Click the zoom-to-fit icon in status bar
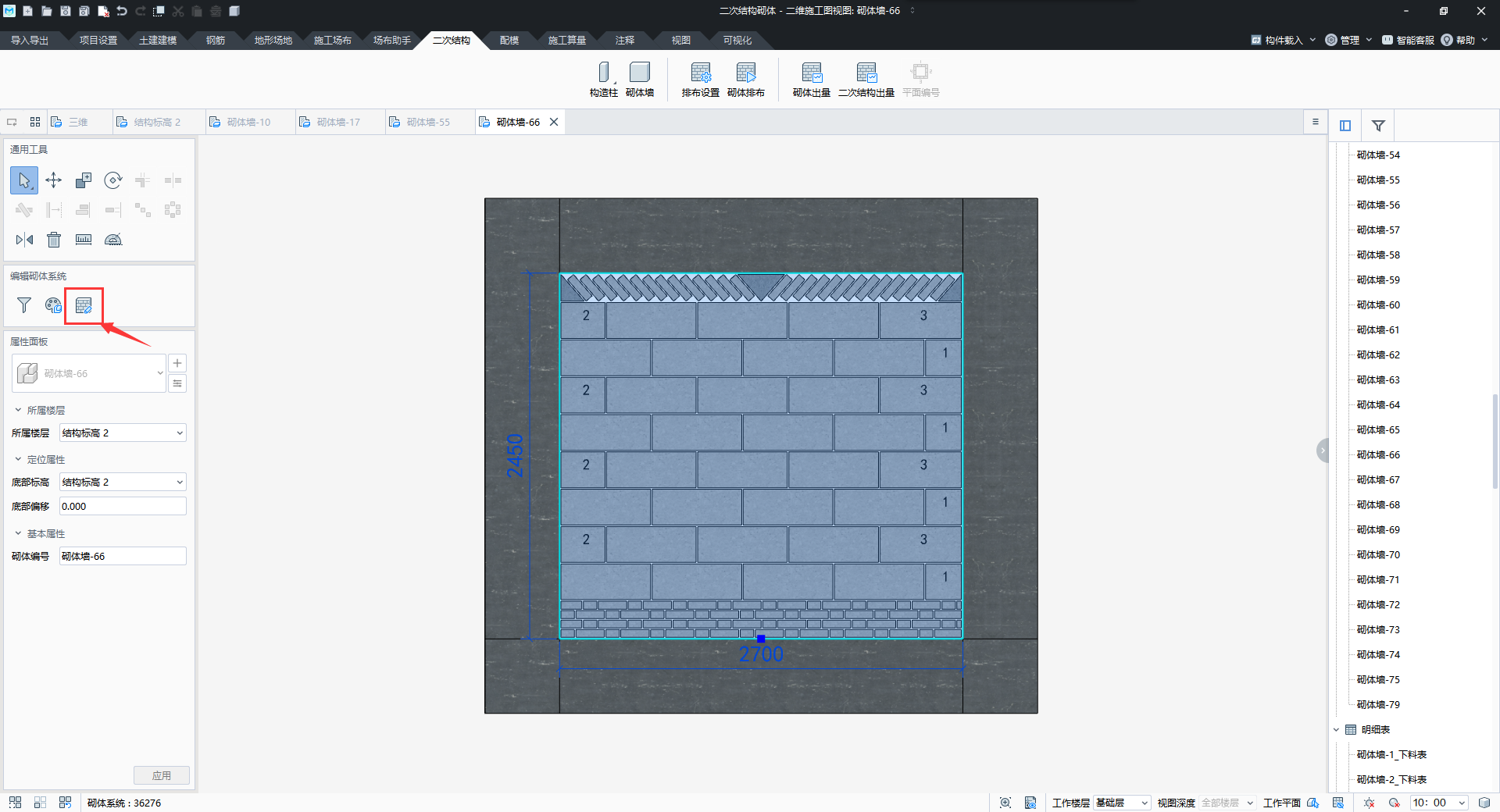The width and height of the screenshot is (1500, 812). 1005,803
